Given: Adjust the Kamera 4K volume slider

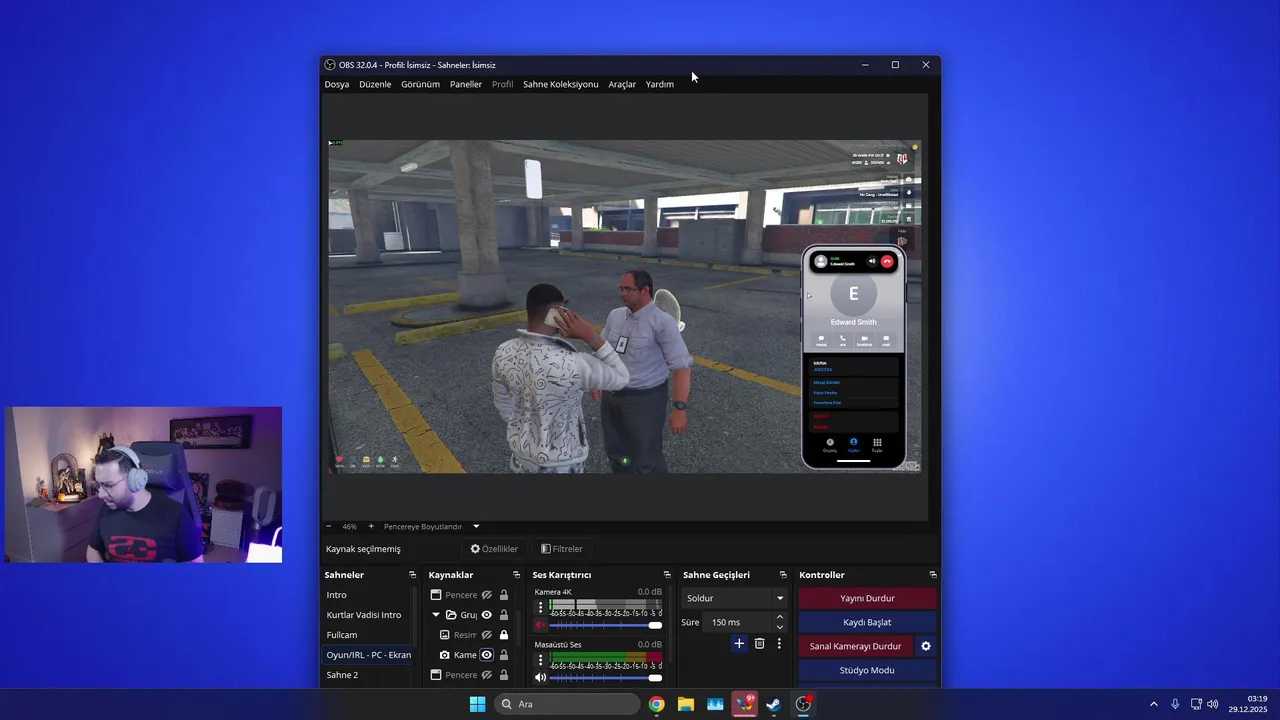Looking at the screenshot, I should [606, 625].
